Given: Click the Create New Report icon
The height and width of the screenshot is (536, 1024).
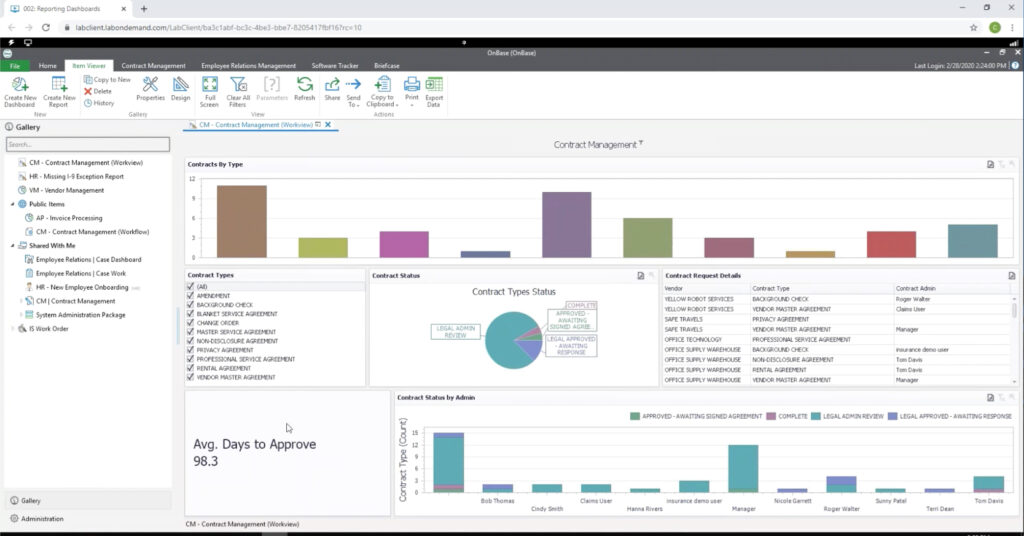Looking at the screenshot, I should [59, 85].
